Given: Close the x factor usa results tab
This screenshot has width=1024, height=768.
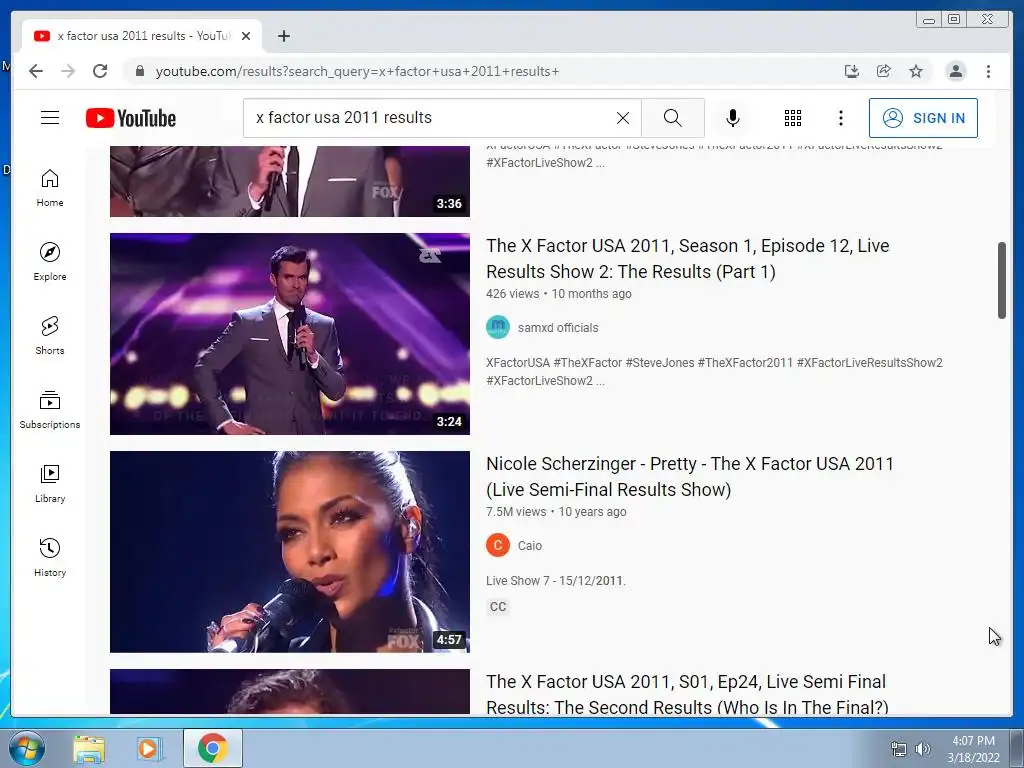Looking at the screenshot, I should (246, 36).
